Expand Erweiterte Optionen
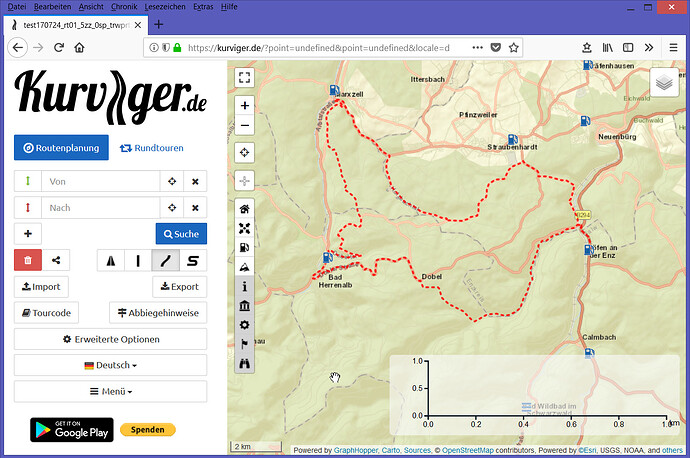 pyautogui.click(x=110, y=339)
